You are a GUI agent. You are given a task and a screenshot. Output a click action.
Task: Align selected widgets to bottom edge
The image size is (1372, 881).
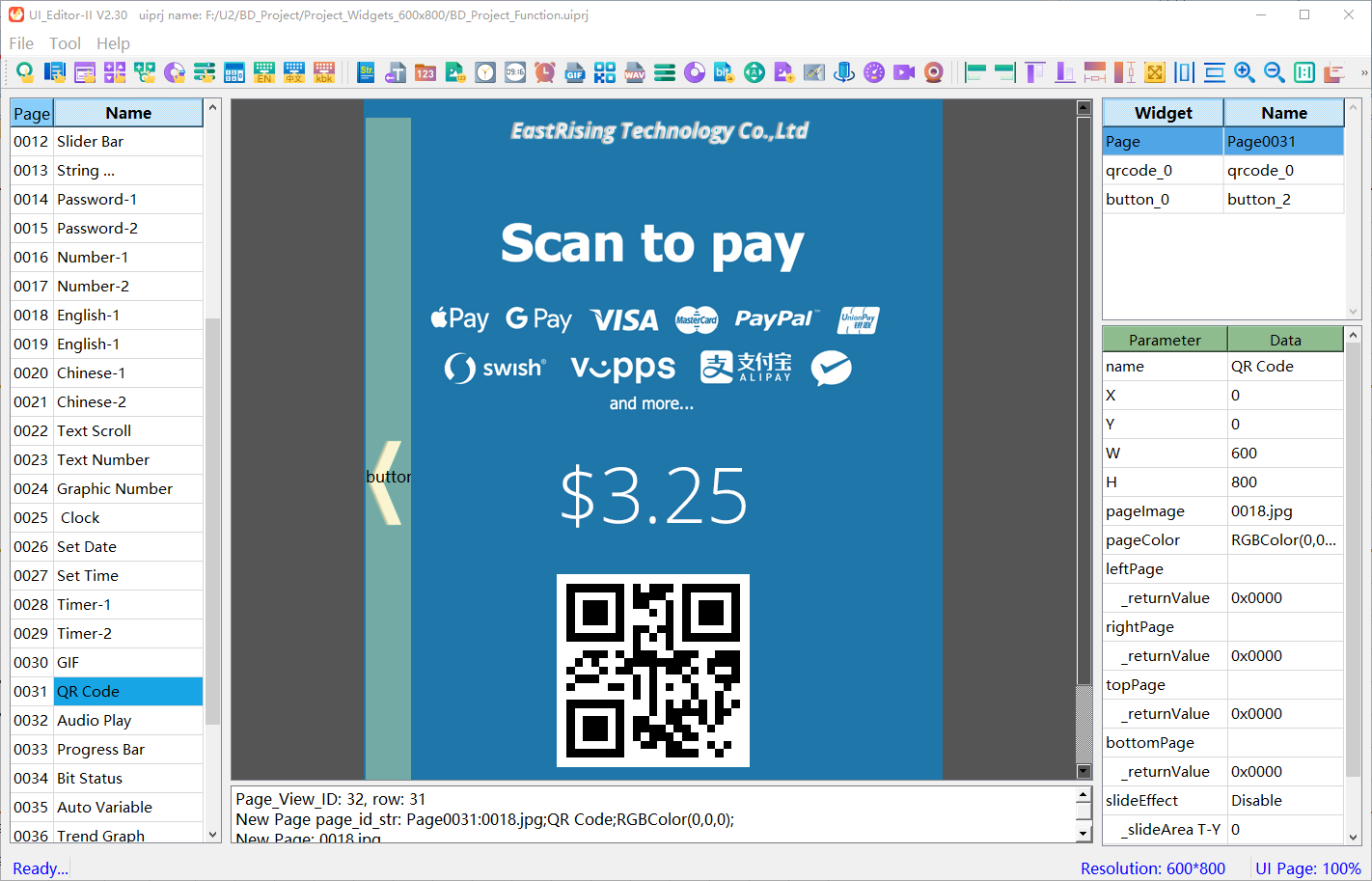(1065, 72)
